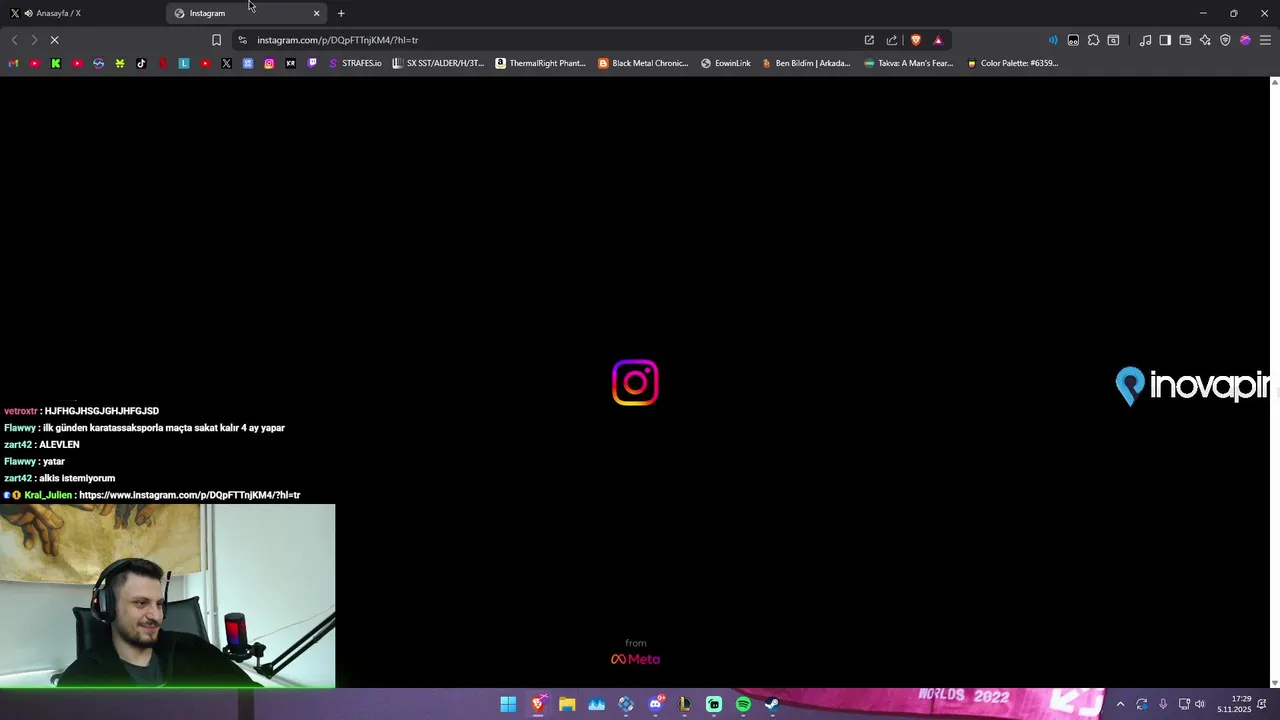Open Steam from the taskbar
The height and width of the screenshot is (720, 1280).
772,704
